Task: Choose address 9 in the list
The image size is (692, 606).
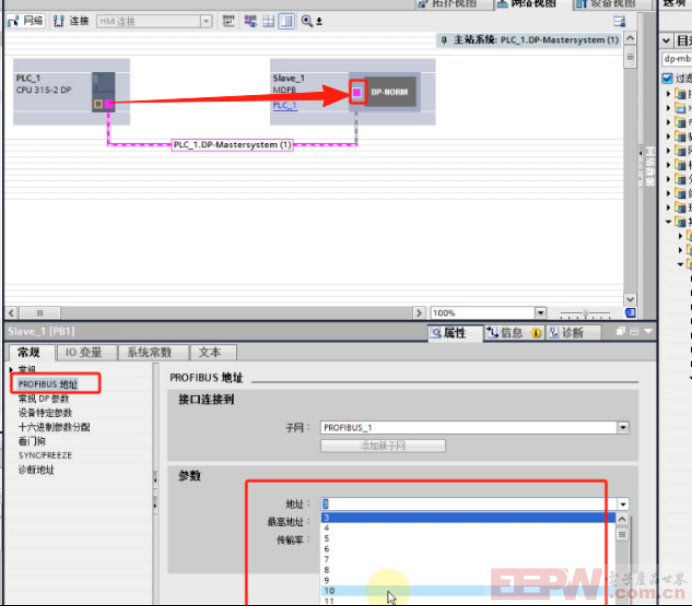Action: pyautogui.click(x=468, y=580)
